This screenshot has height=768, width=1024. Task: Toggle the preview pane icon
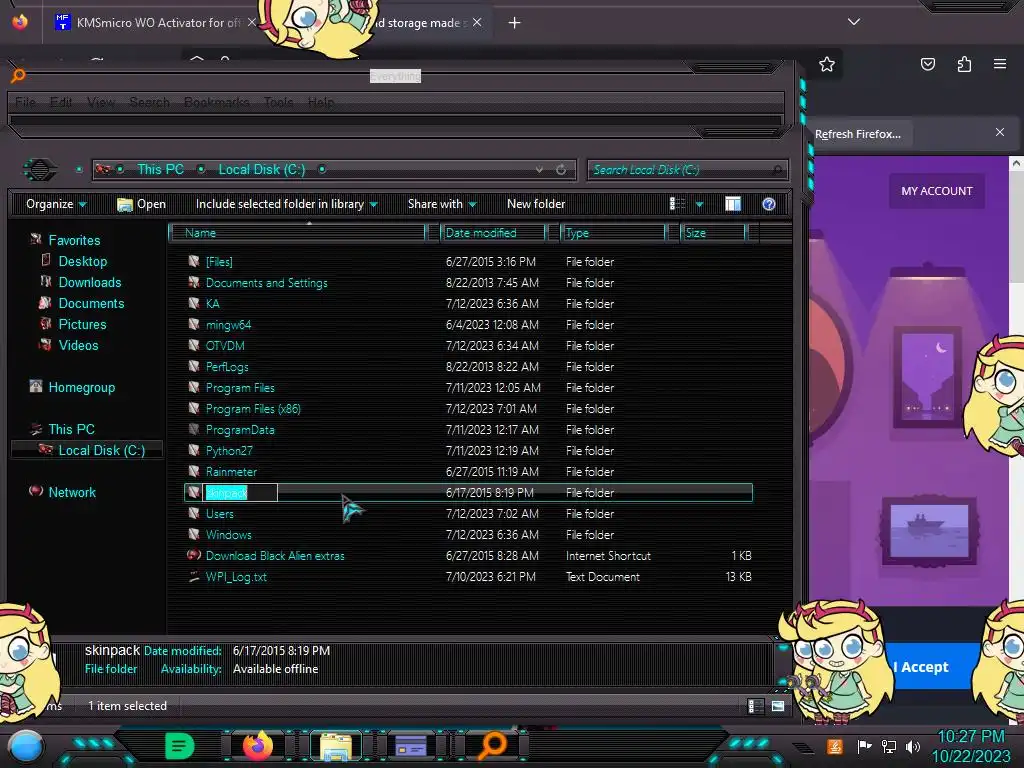tap(733, 204)
